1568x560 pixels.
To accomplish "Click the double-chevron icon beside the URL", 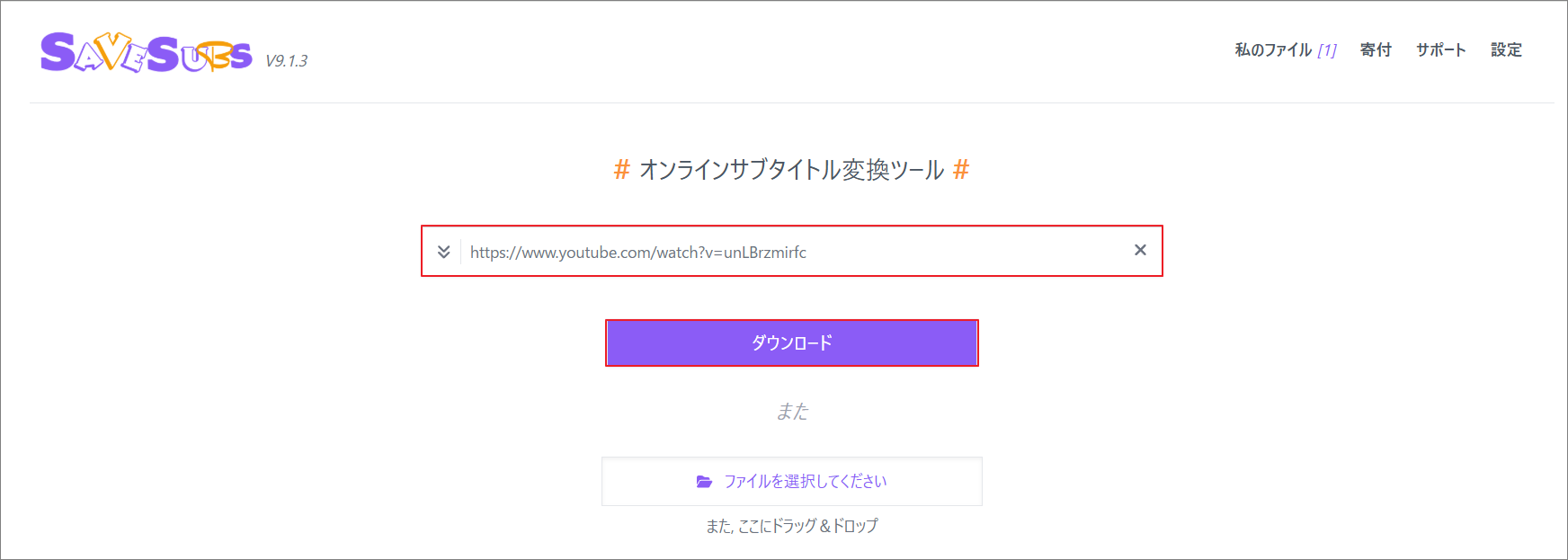I will tap(444, 252).
